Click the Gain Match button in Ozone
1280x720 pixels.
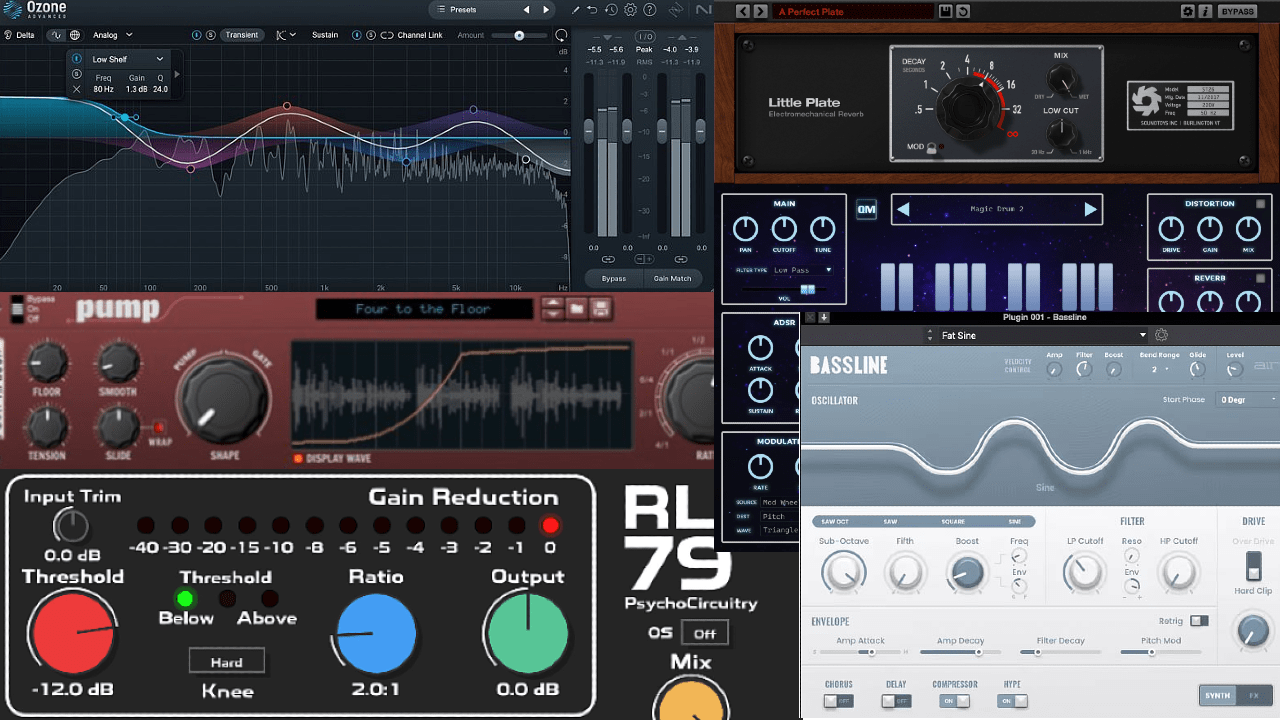(672, 278)
